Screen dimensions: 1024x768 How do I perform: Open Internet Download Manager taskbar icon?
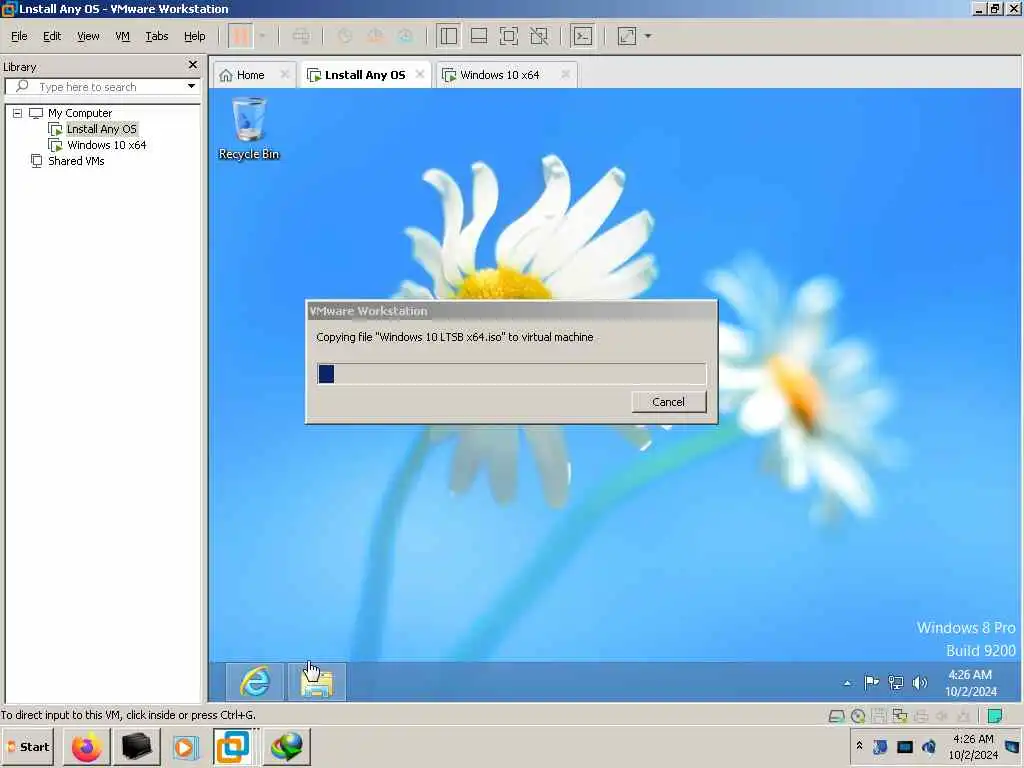286,746
